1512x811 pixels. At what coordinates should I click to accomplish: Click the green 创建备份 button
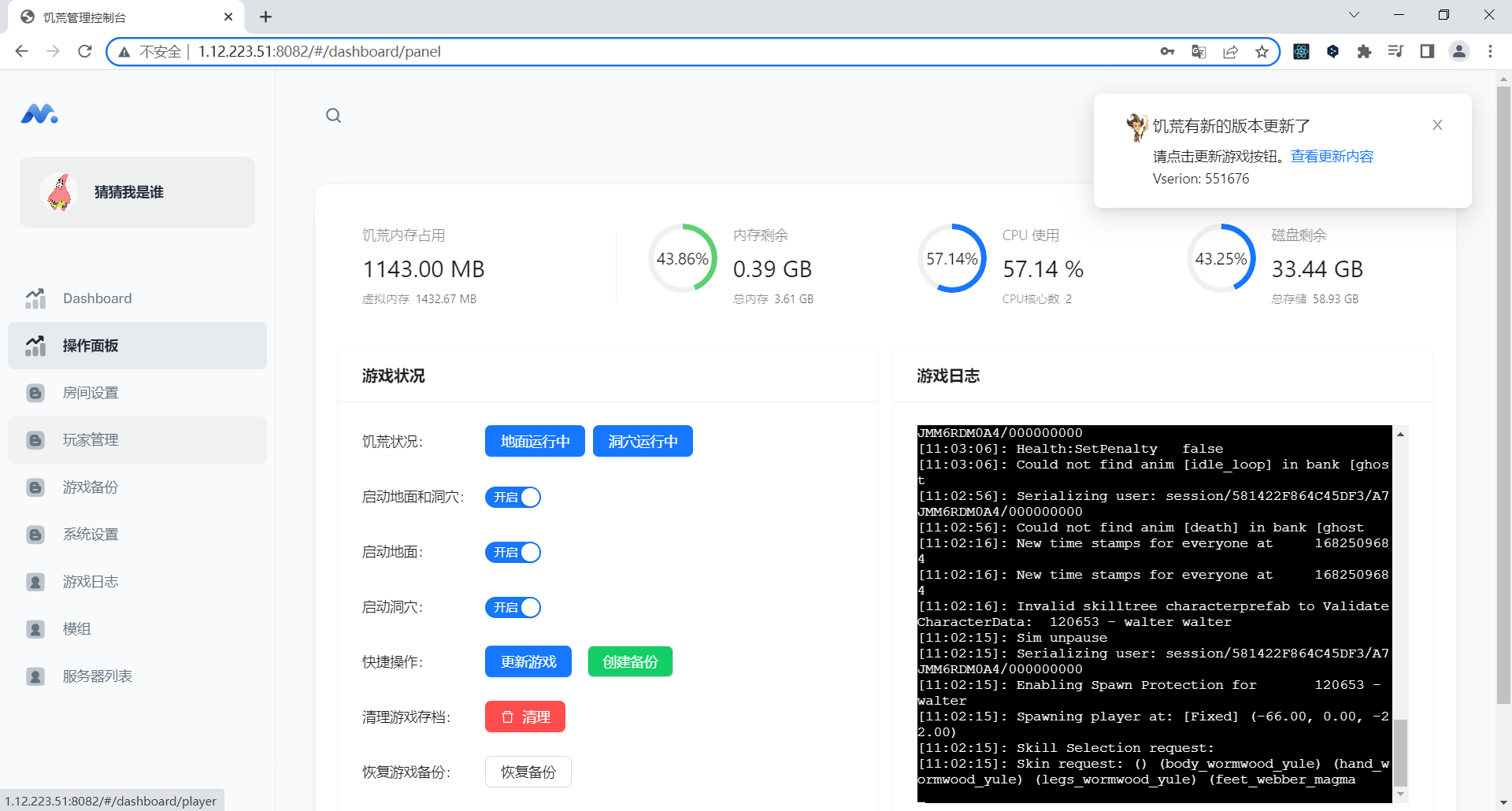(630, 661)
